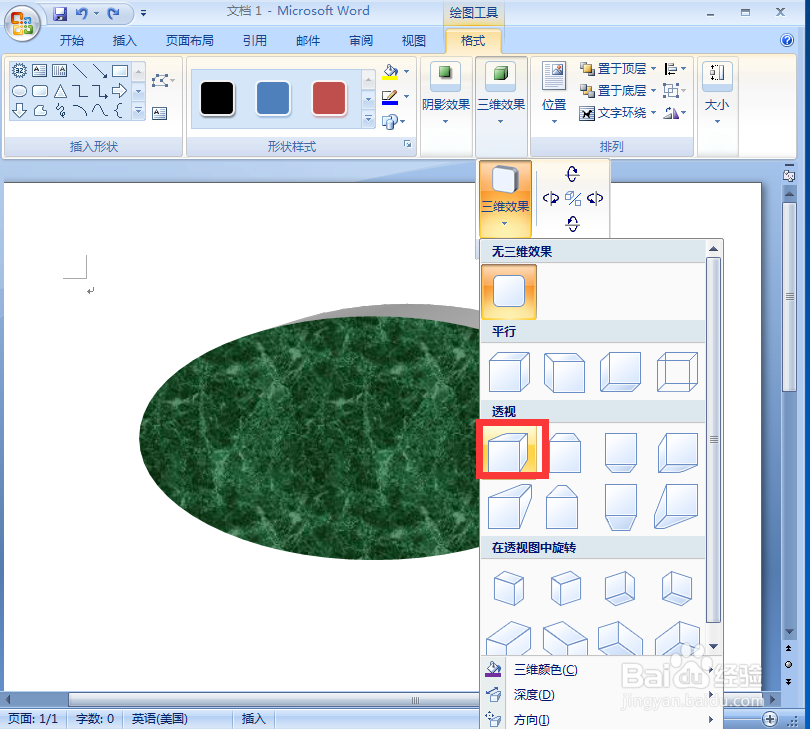Image resolution: width=810 pixels, height=729 pixels.
Task: Click the edit shape points icon
Action: pyautogui.click(x=162, y=81)
